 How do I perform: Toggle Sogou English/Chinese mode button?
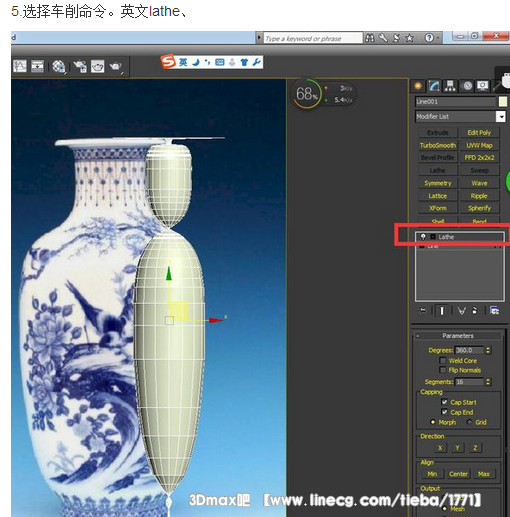(183, 62)
